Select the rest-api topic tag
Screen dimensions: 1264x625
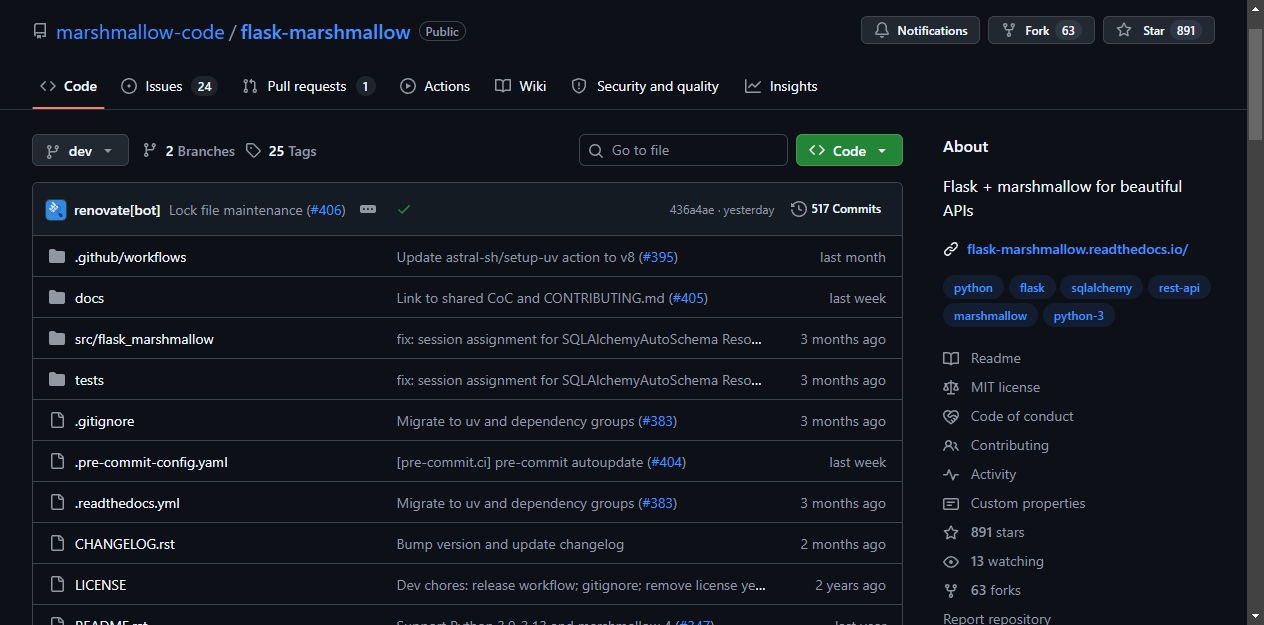pos(1179,288)
